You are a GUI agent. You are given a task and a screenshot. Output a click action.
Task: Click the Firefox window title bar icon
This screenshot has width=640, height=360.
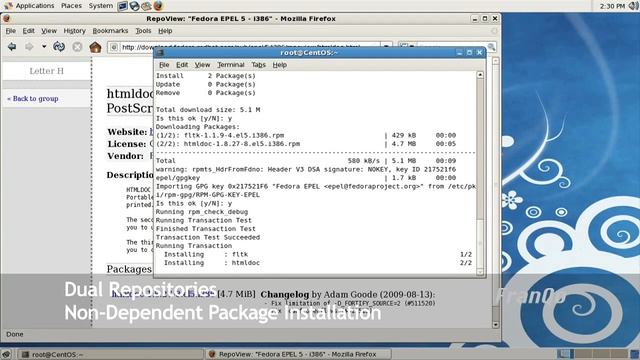click(7, 19)
